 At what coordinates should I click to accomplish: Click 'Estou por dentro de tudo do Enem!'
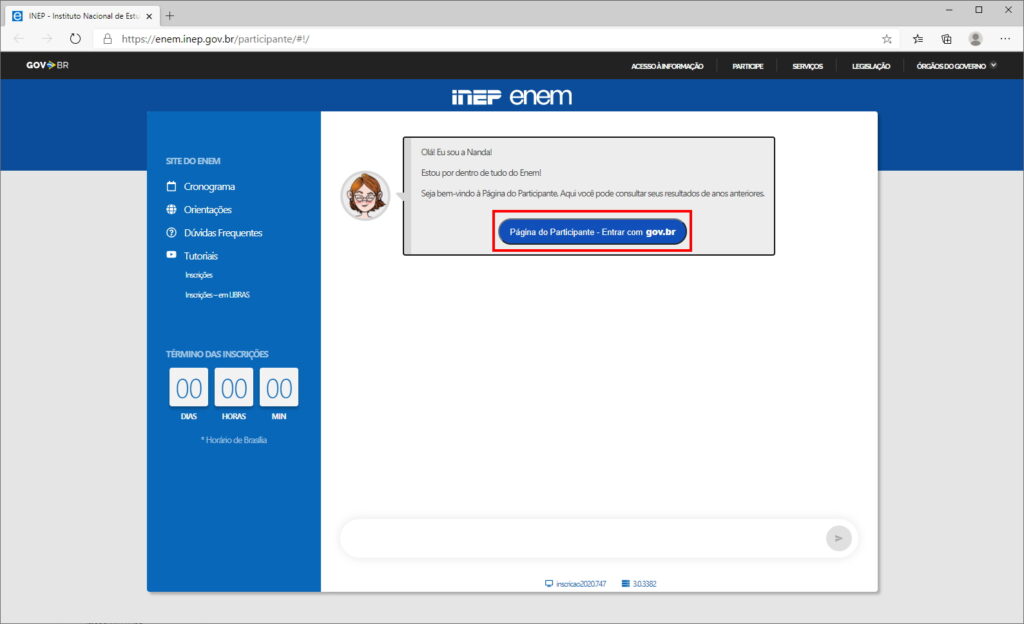(x=481, y=173)
